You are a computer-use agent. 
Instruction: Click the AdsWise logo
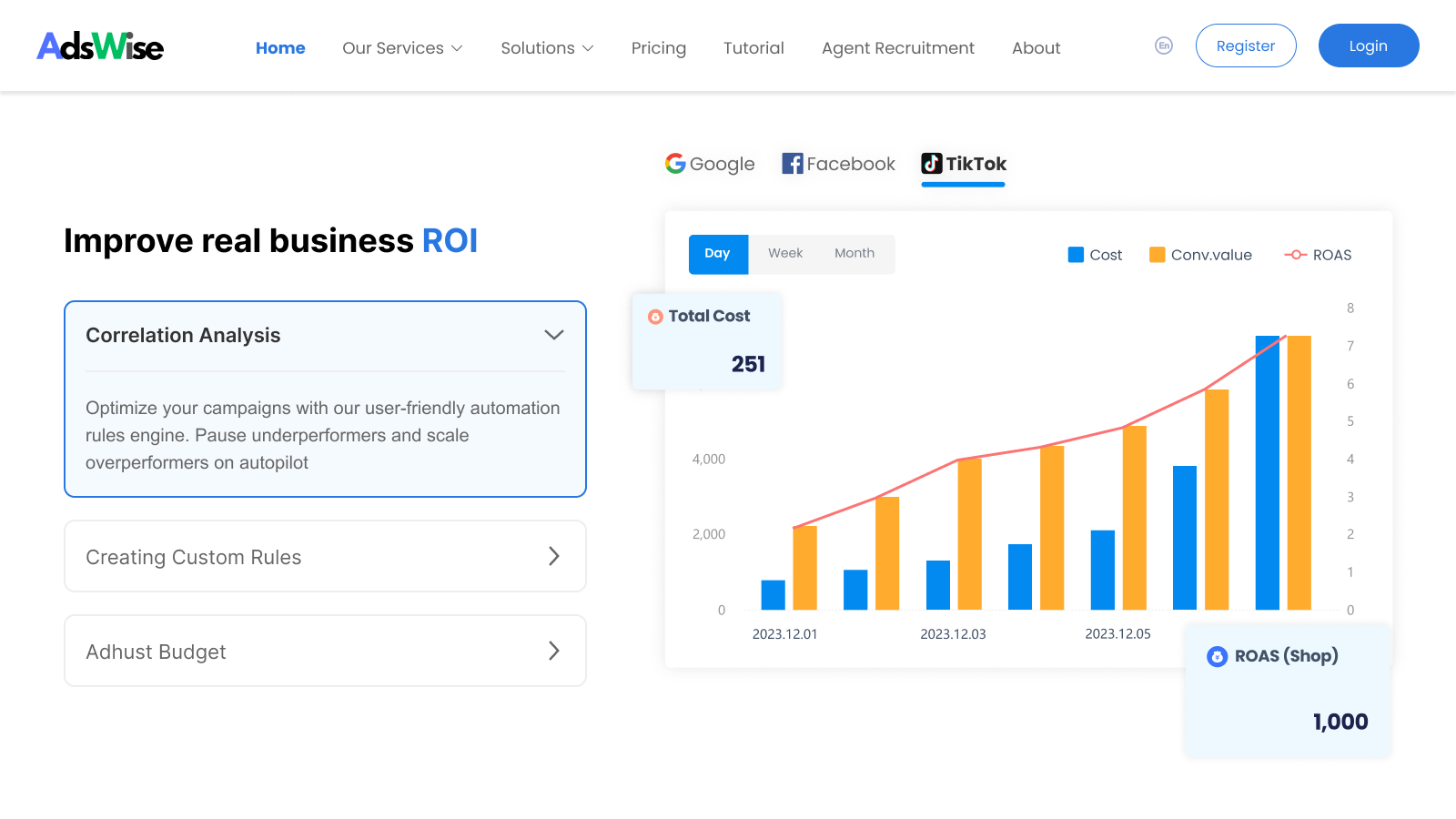[100, 46]
